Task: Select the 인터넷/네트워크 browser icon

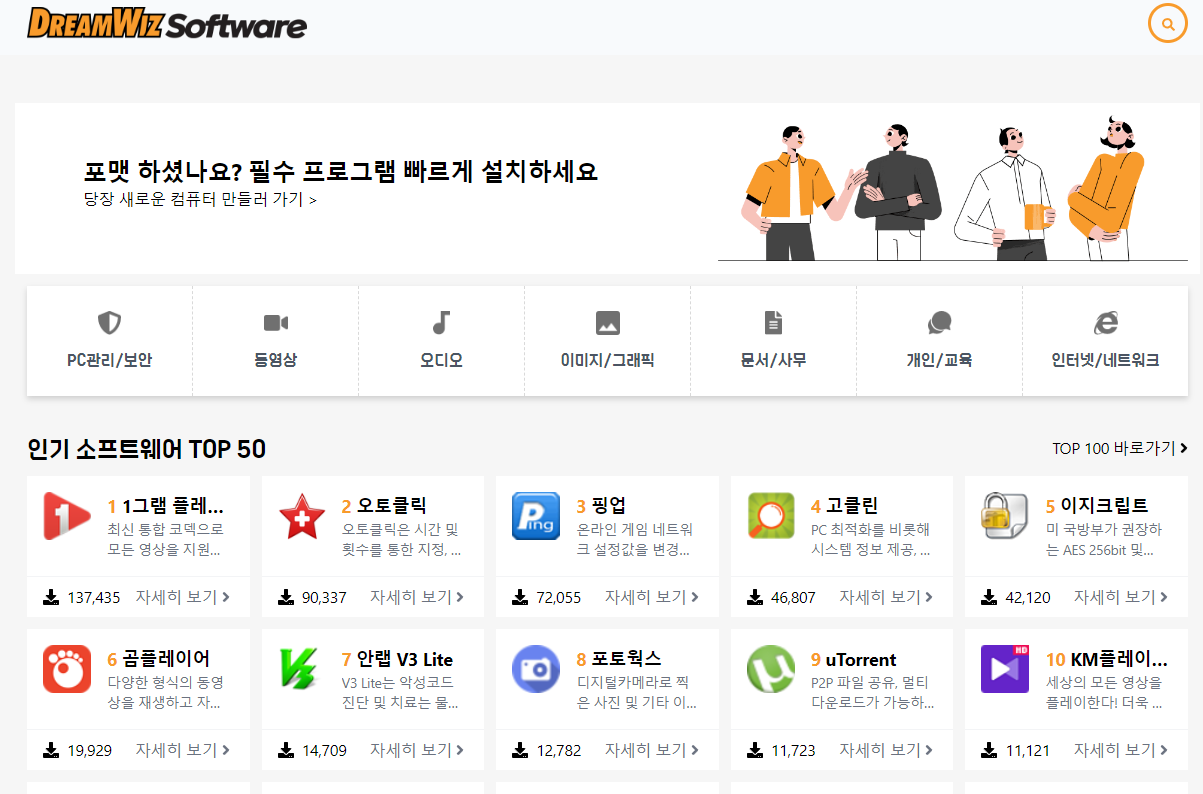Action: tap(1105, 323)
